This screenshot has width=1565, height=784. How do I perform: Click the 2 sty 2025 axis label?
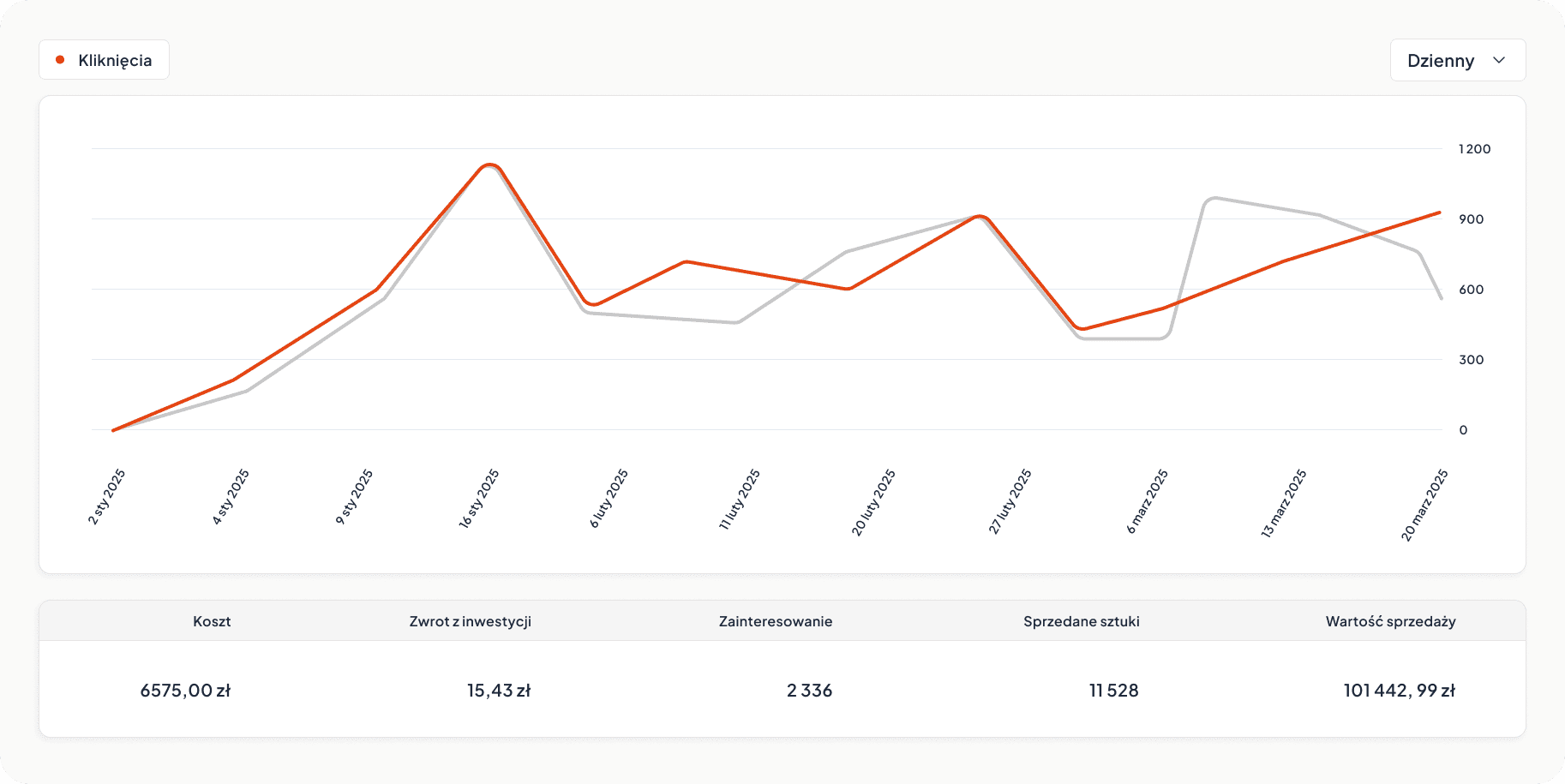107,497
